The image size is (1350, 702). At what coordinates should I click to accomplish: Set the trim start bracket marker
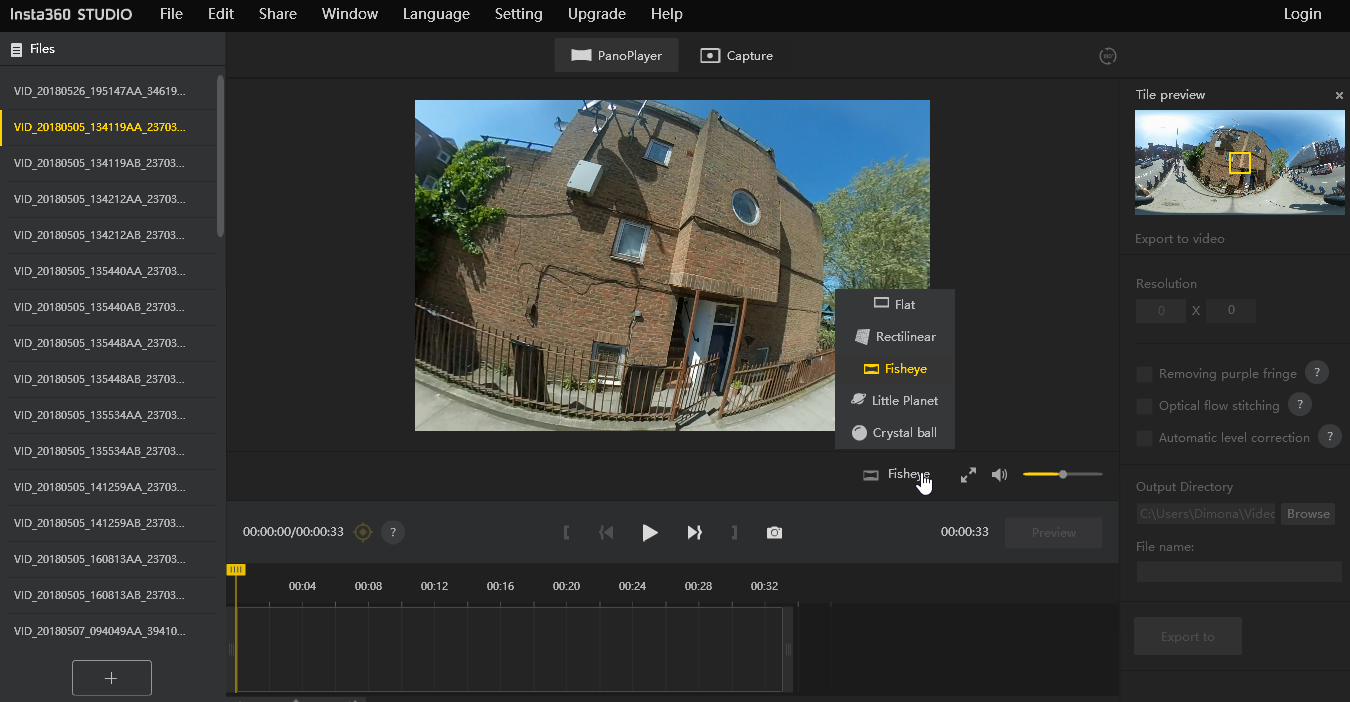[x=566, y=533]
